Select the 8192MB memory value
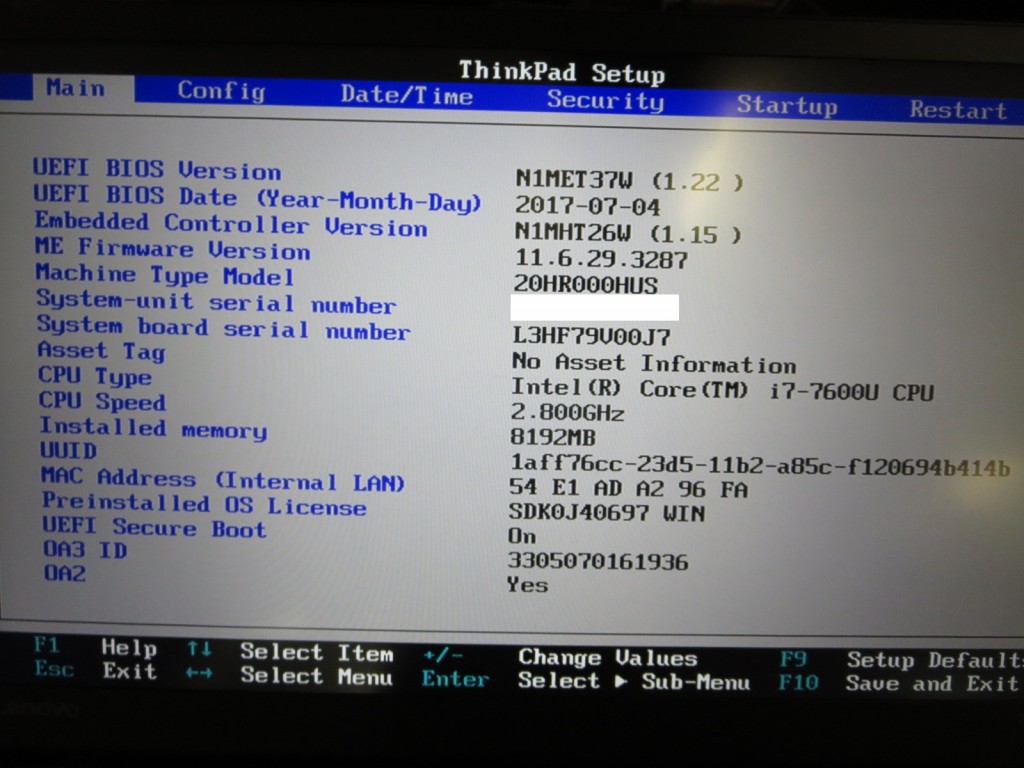Screen dimensions: 1024x768 coord(552,437)
